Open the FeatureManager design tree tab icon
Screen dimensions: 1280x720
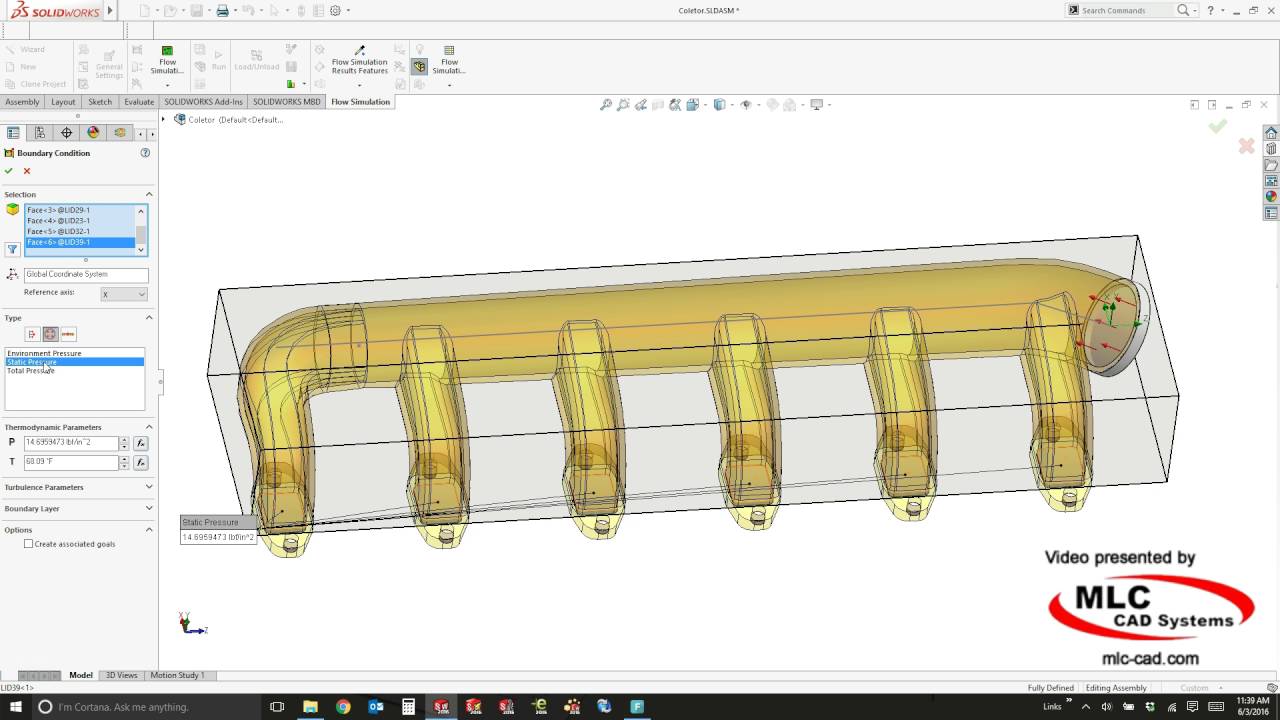[13, 133]
